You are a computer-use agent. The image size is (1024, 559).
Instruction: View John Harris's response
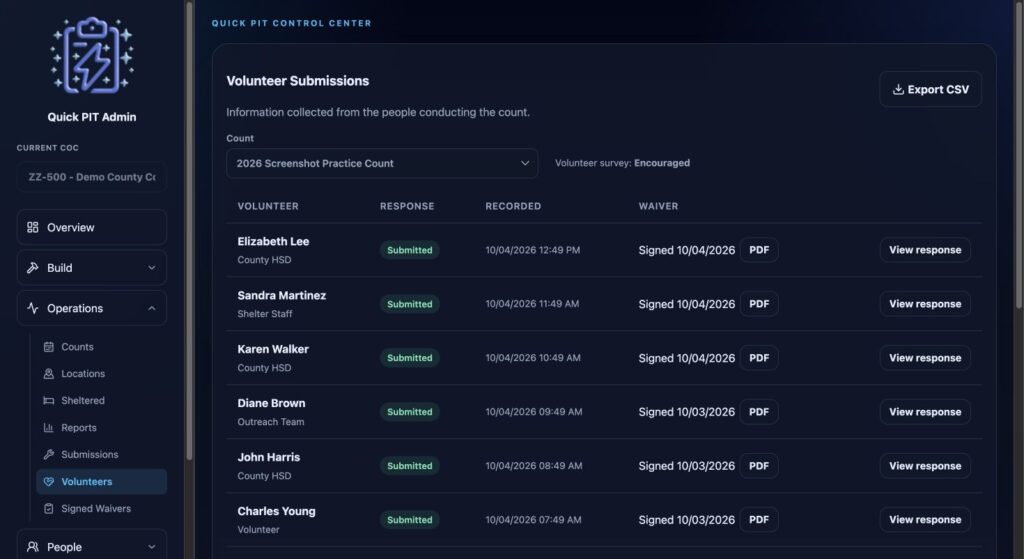pyautogui.click(x=925, y=466)
